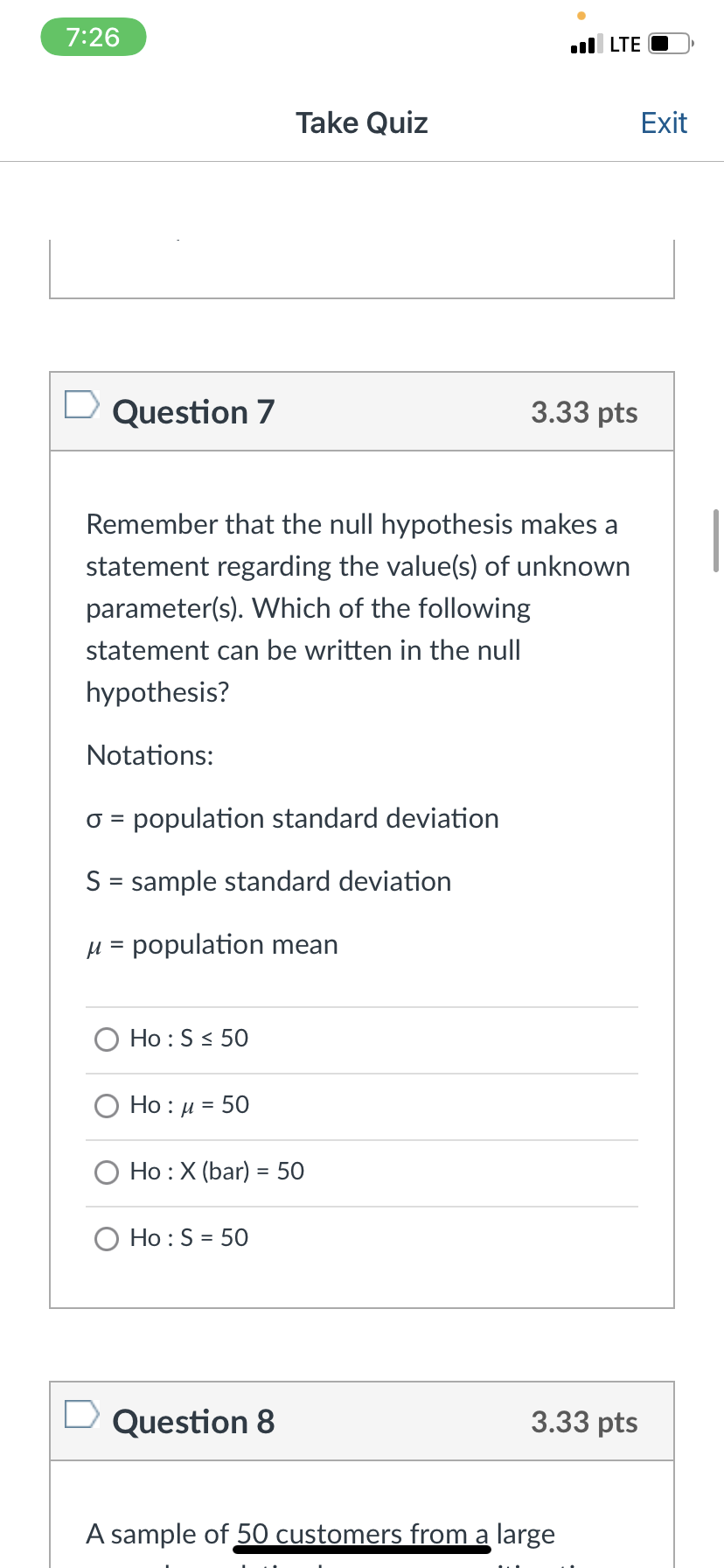
Task: Expand the Question 8 header panel
Action: (361, 1421)
